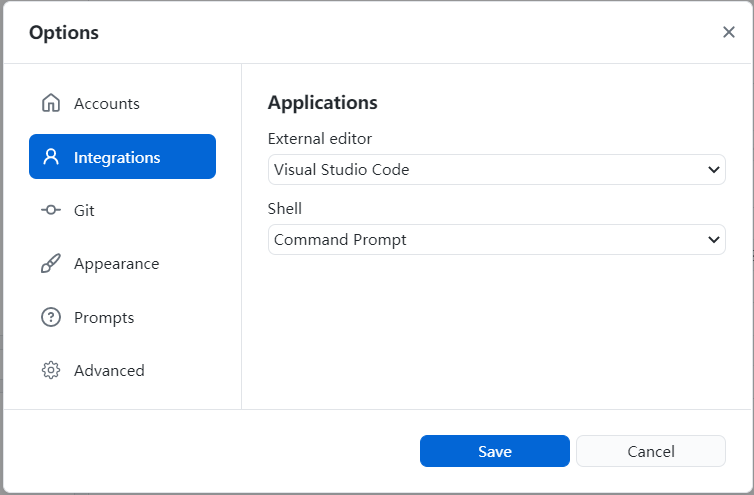Click the paintbrush icon beside Appearance
Viewport: 754px width, 495px height.
point(51,264)
